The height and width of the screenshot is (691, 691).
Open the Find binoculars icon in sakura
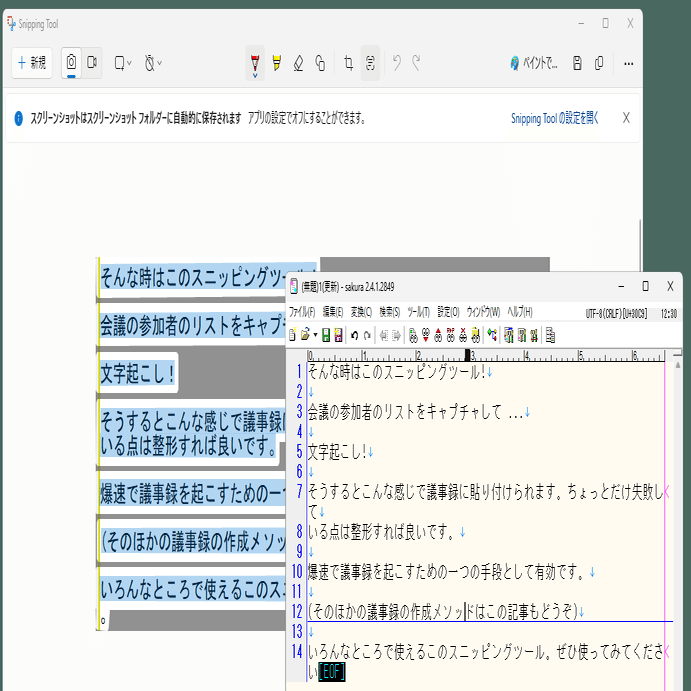coord(413,335)
